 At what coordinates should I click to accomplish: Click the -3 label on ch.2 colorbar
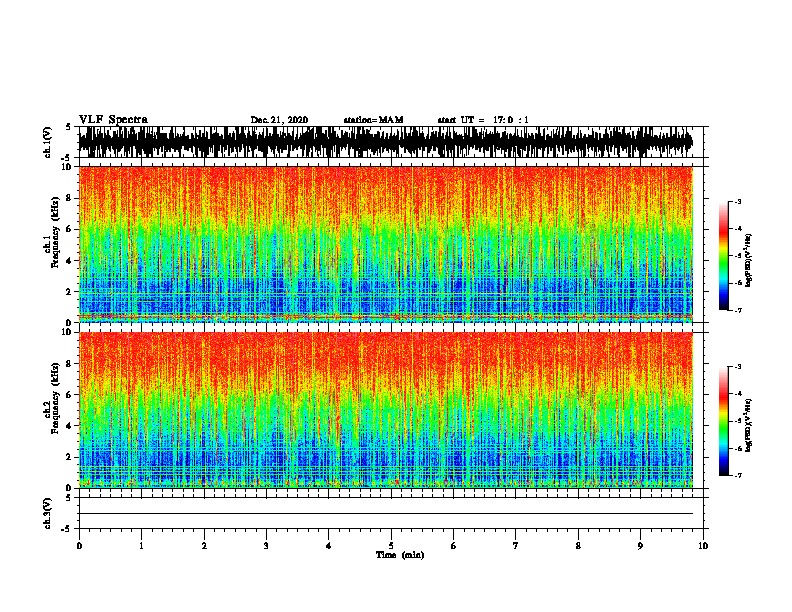click(737, 367)
